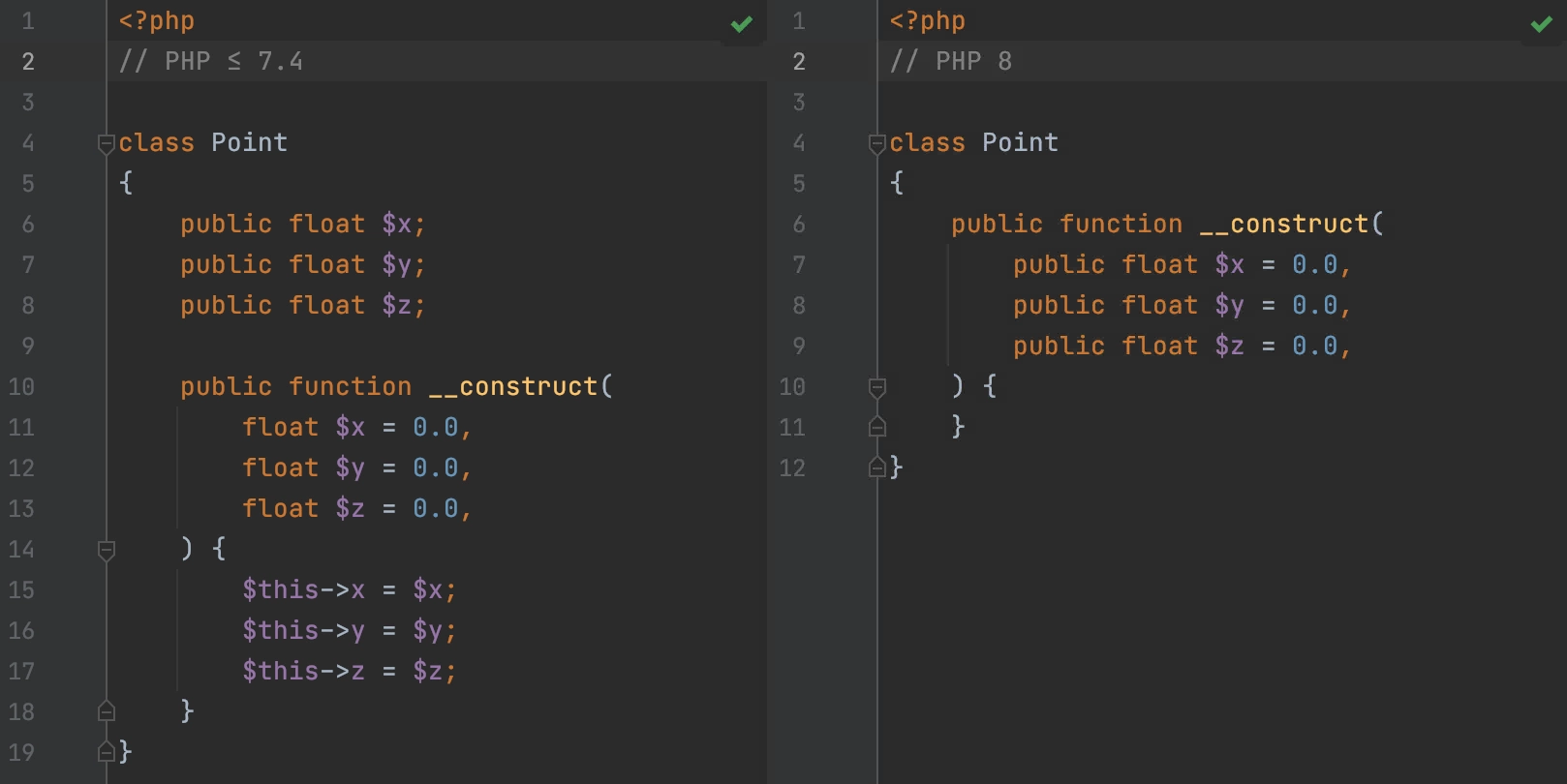Click 'float $y = 0.0,' parameter on left line 12
1567x784 pixels.
[357, 468]
